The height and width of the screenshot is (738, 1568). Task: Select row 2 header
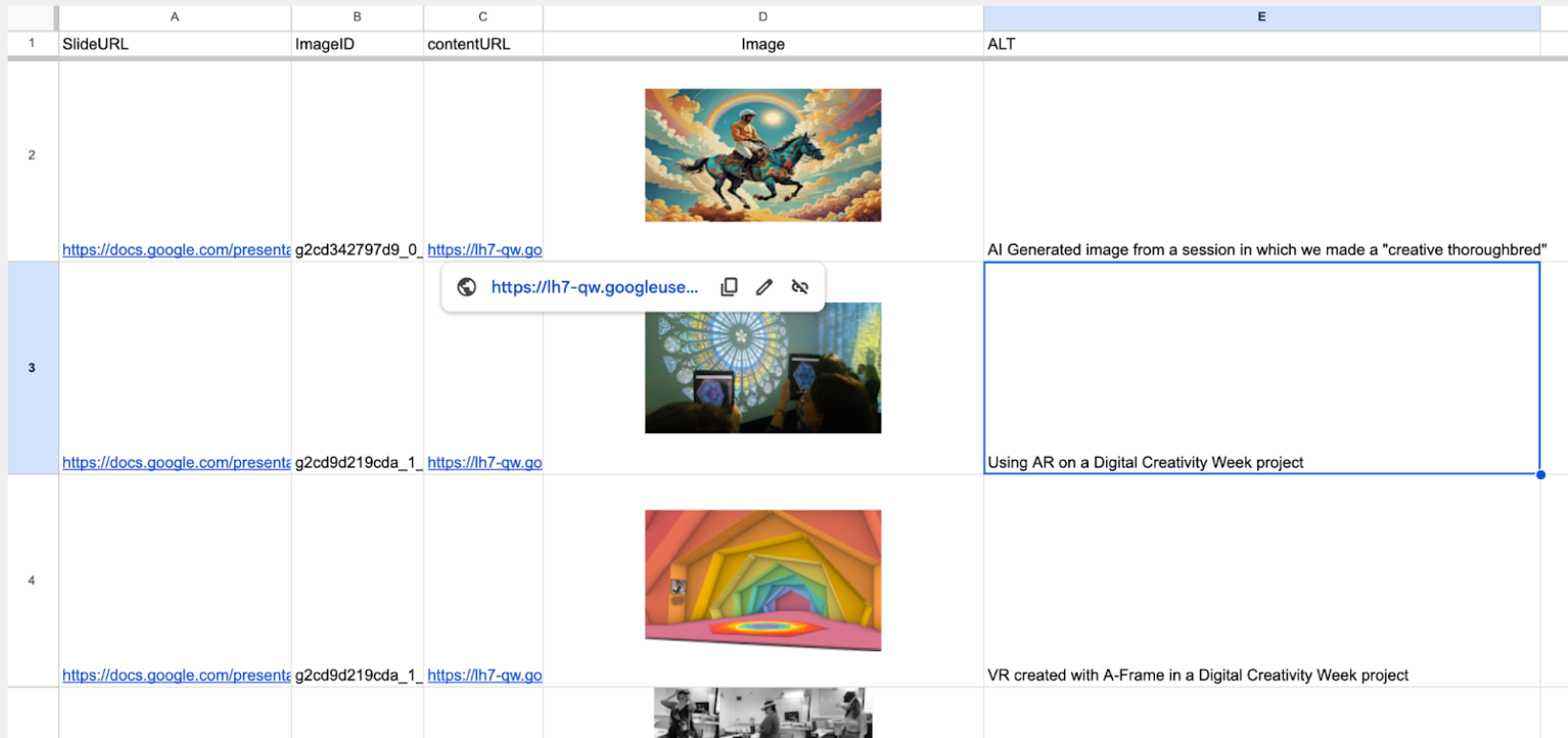pos(32,155)
